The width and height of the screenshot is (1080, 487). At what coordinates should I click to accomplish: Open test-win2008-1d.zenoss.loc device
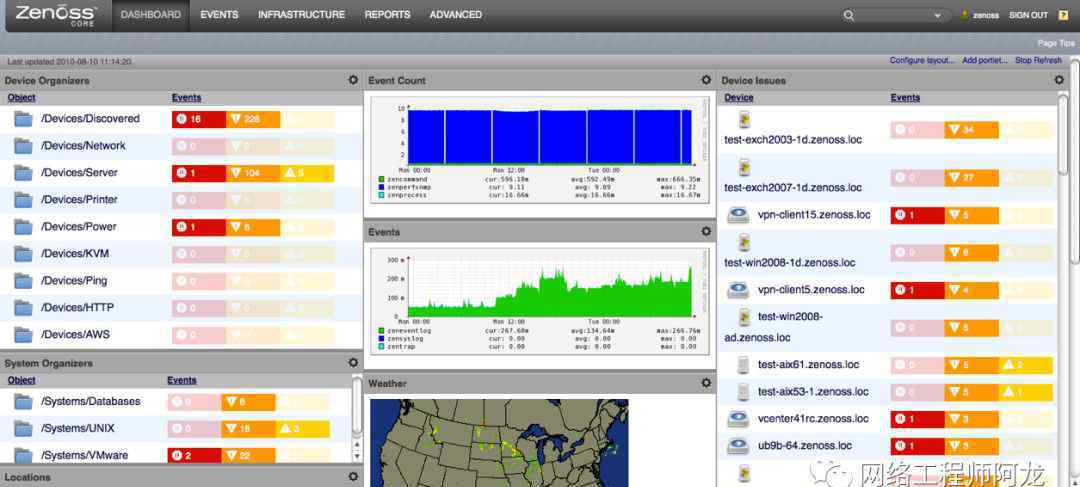pos(790,262)
